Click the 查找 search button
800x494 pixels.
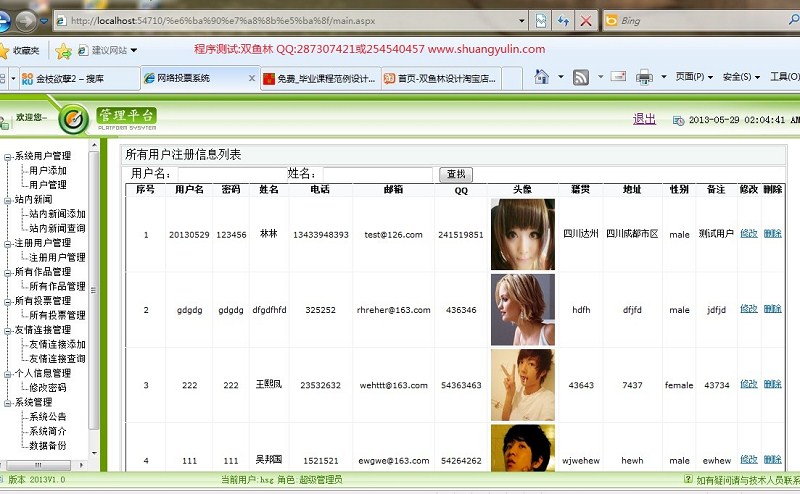tap(456, 175)
